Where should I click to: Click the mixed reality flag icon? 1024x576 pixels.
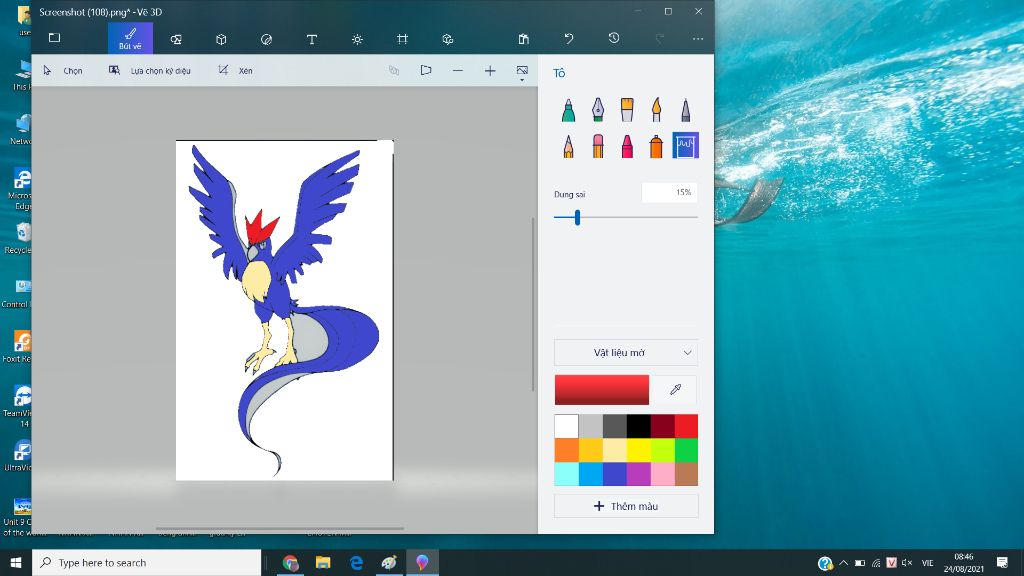pyautogui.click(x=426, y=71)
